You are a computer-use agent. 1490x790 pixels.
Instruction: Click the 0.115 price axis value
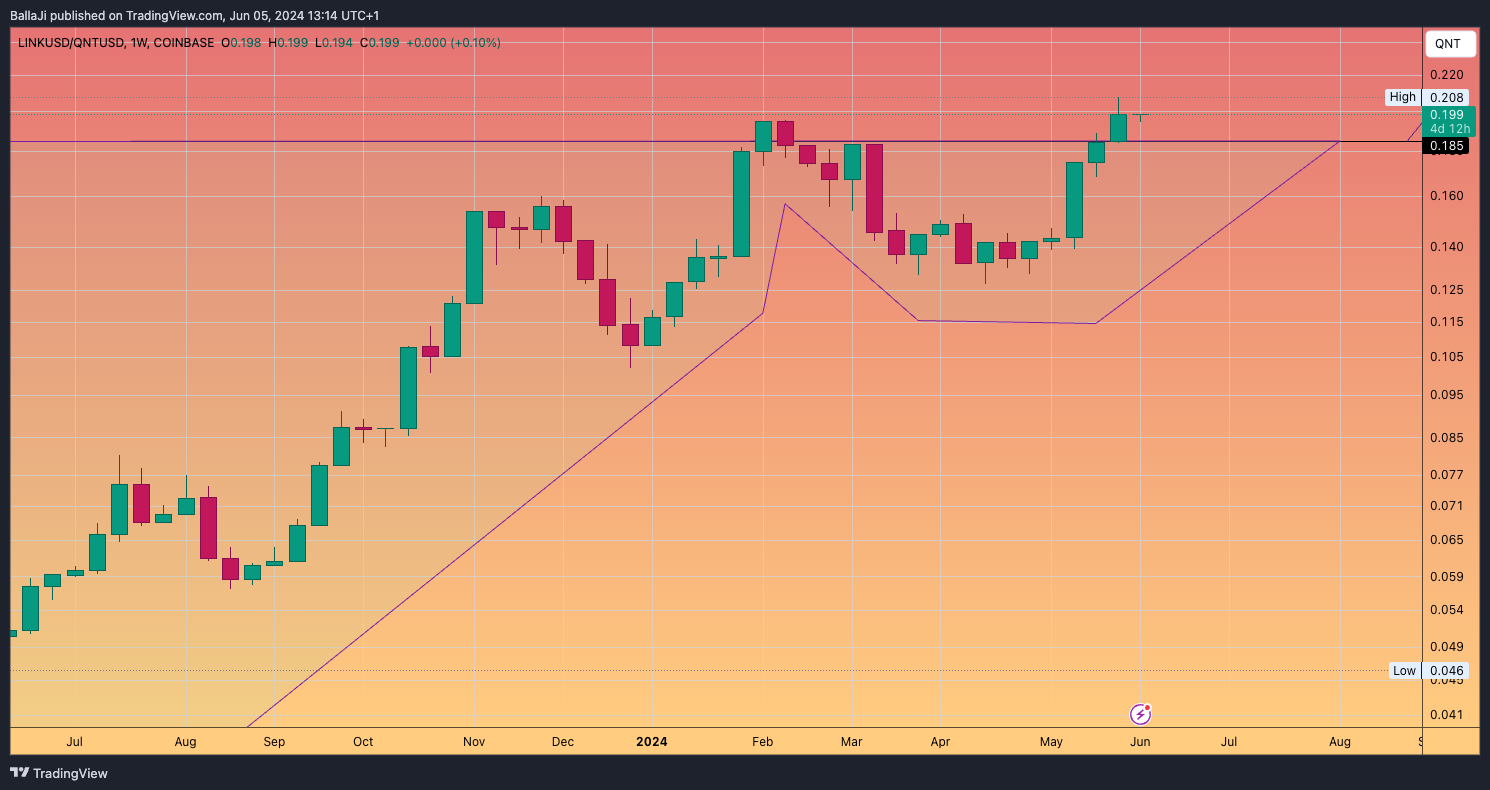pyautogui.click(x=1447, y=322)
